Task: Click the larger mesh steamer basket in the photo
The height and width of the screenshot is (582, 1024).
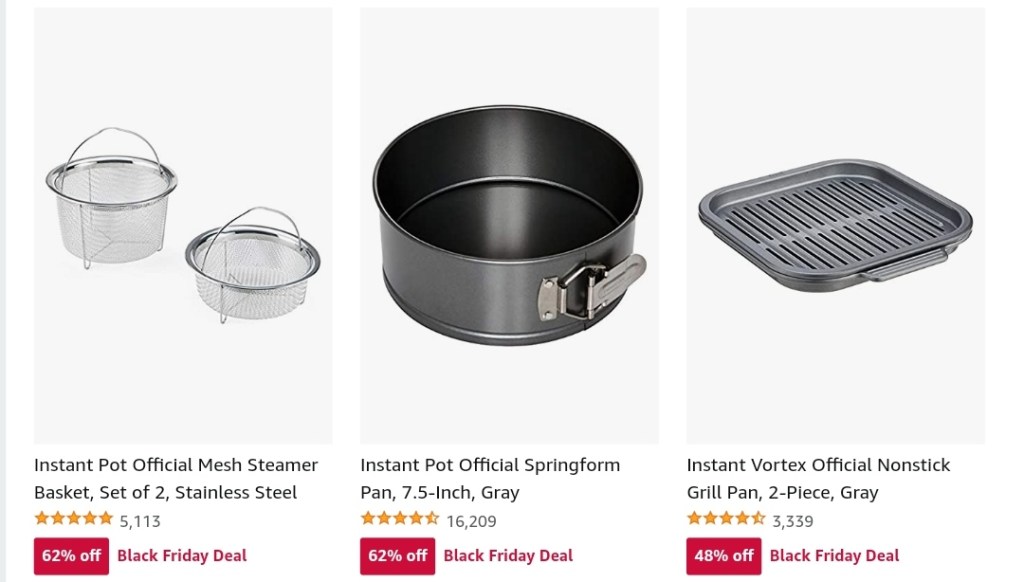Action: pyautogui.click(x=112, y=200)
